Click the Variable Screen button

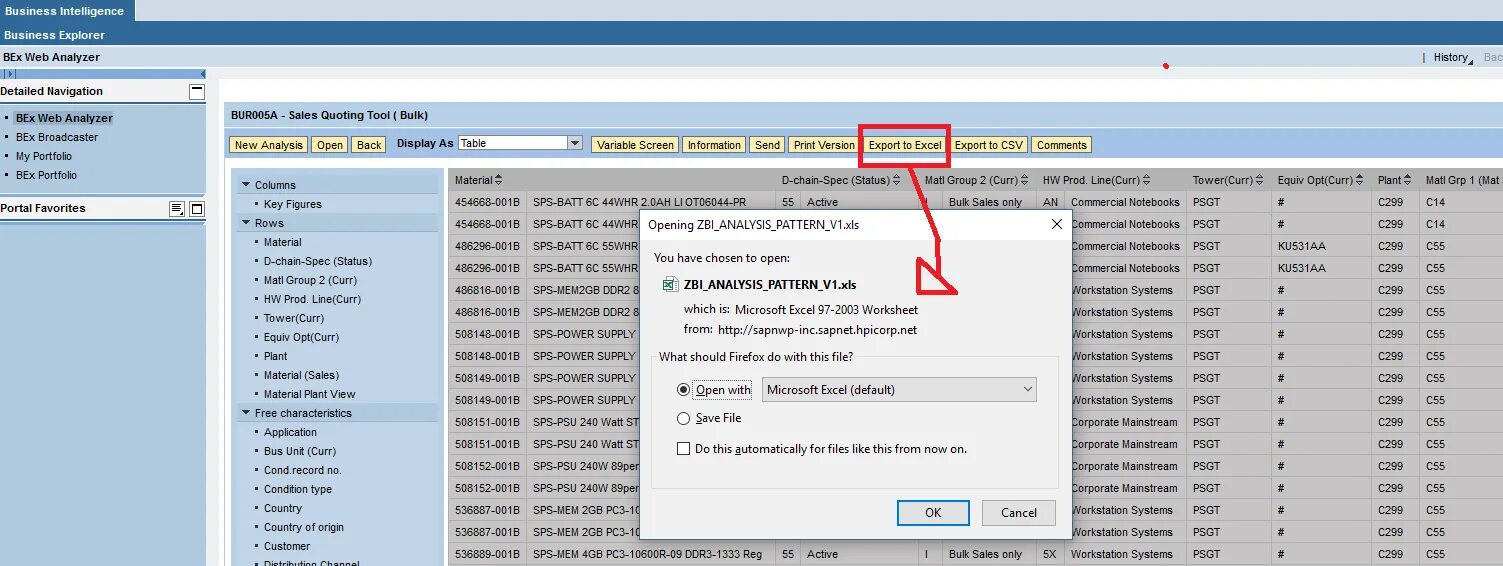pyautogui.click(x=635, y=145)
